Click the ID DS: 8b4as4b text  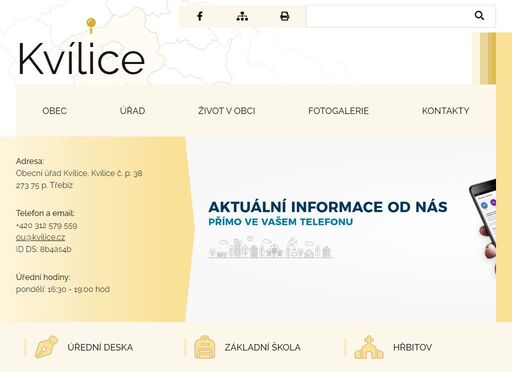pyautogui.click(x=44, y=249)
